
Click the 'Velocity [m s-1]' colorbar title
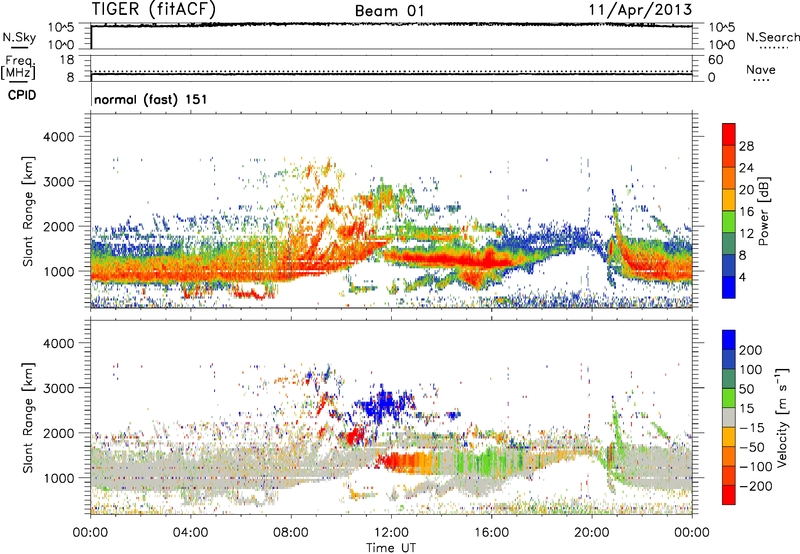pos(781,417)
